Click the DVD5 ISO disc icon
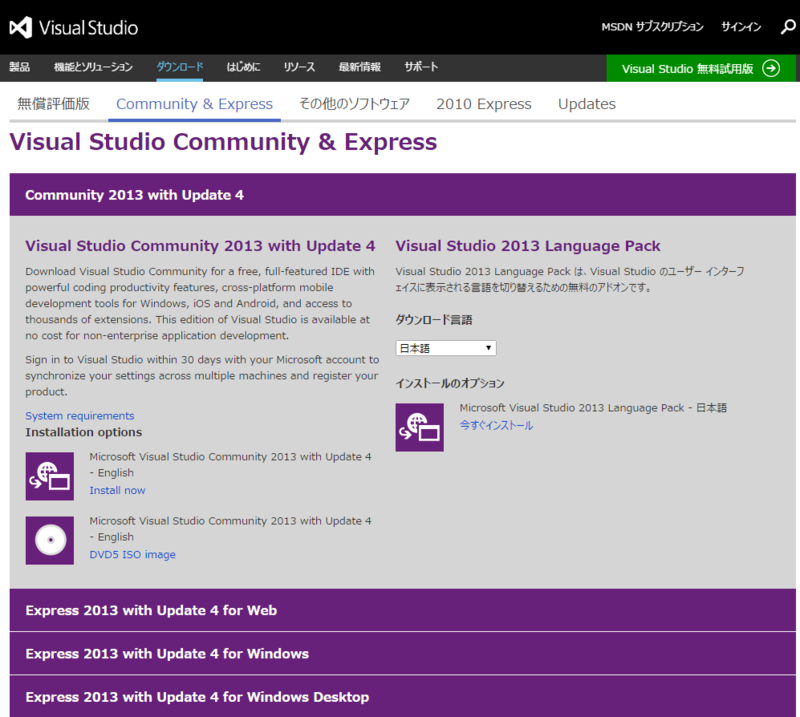Viewport: 800px width, 717px height. tap(49, 540)
